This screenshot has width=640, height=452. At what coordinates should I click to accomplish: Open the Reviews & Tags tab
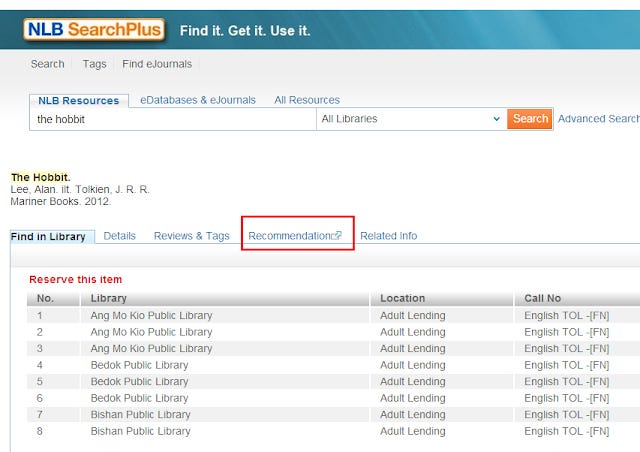tap(191, 236)
